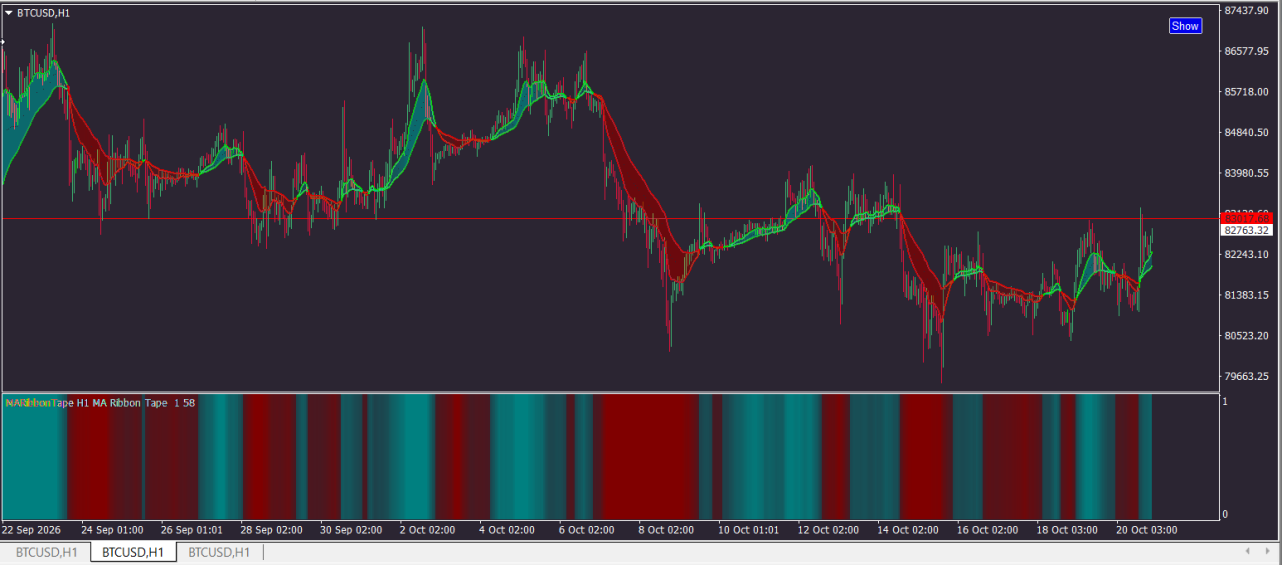
Task: Select the active middle BTCUSD,H1 tab
Action: click(133, 552)
